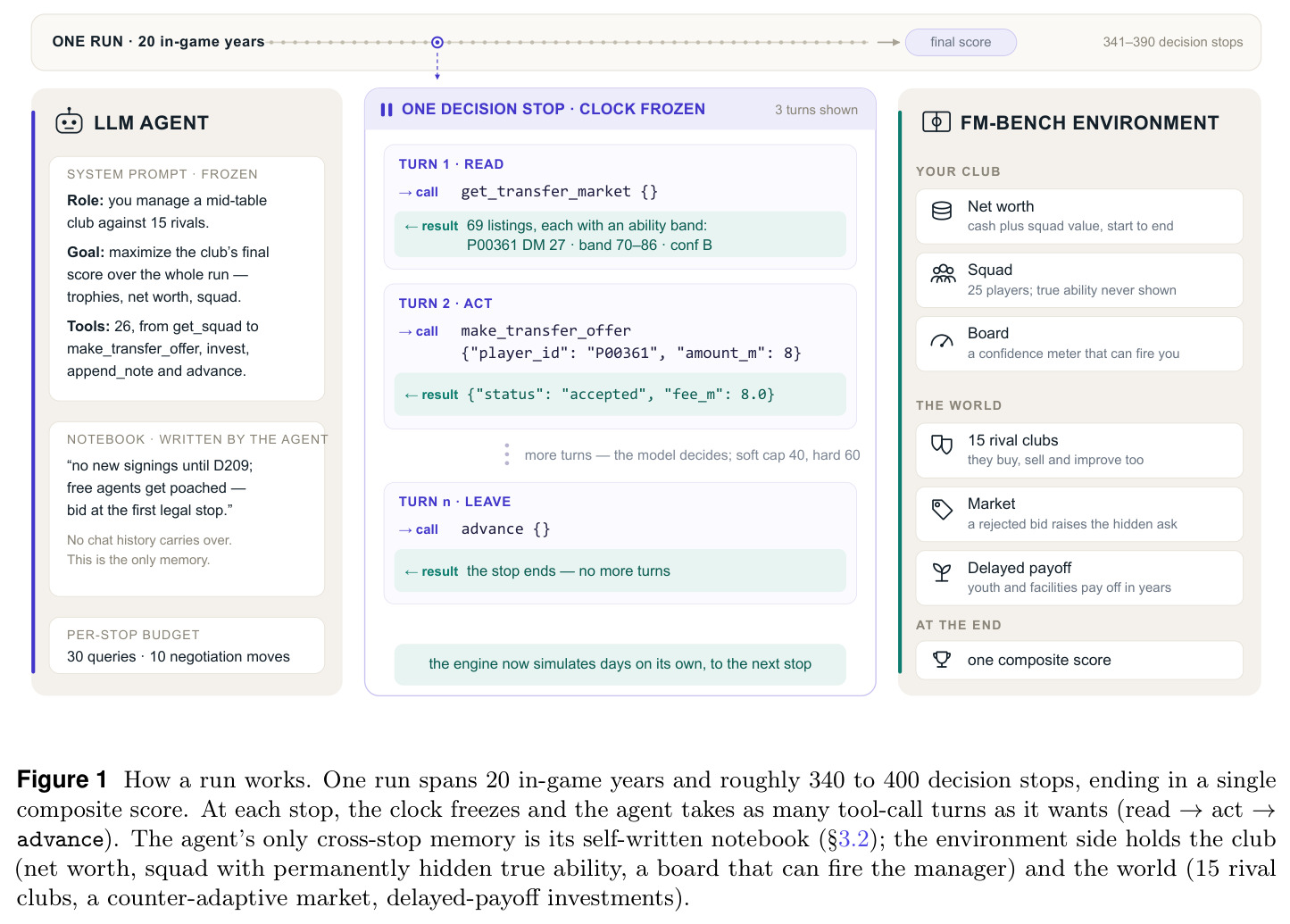This screenshot has width=1290, height=924.
Task: Click the '3 turns shown' label
Action: click(816, 110)
